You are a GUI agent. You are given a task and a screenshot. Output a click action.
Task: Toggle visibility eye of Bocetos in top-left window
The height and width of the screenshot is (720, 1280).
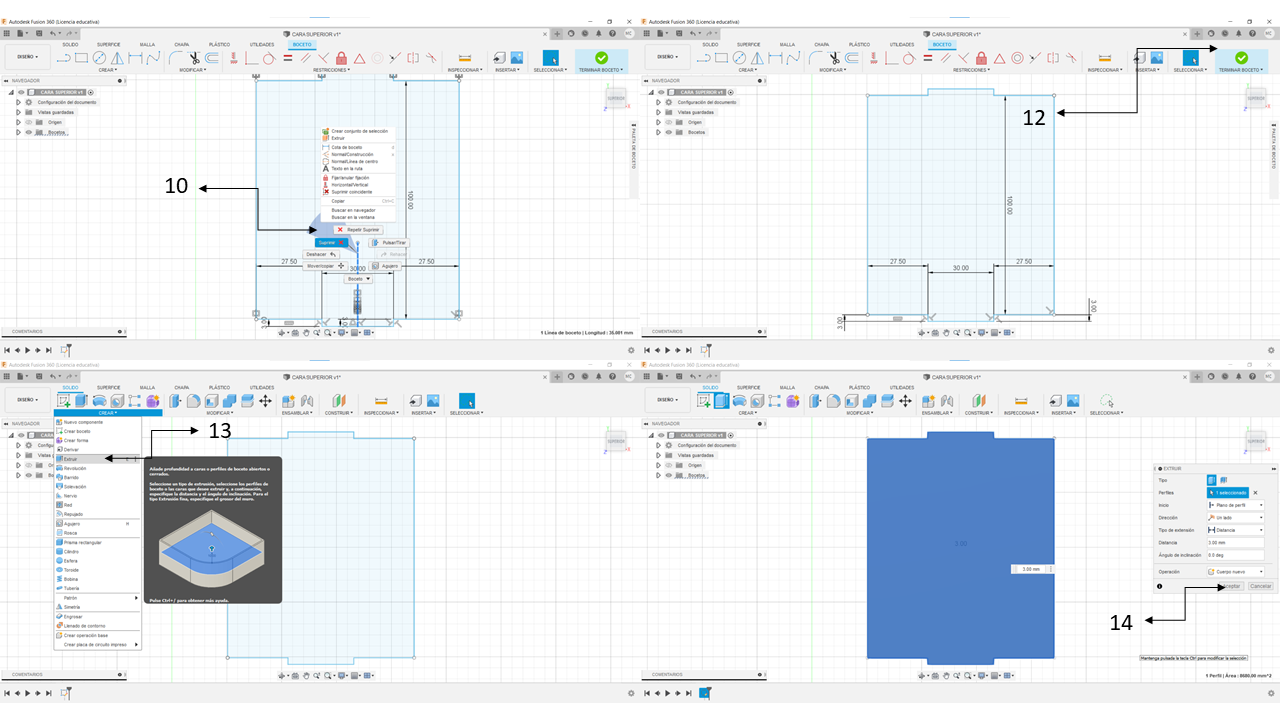(x=28, y=132)
